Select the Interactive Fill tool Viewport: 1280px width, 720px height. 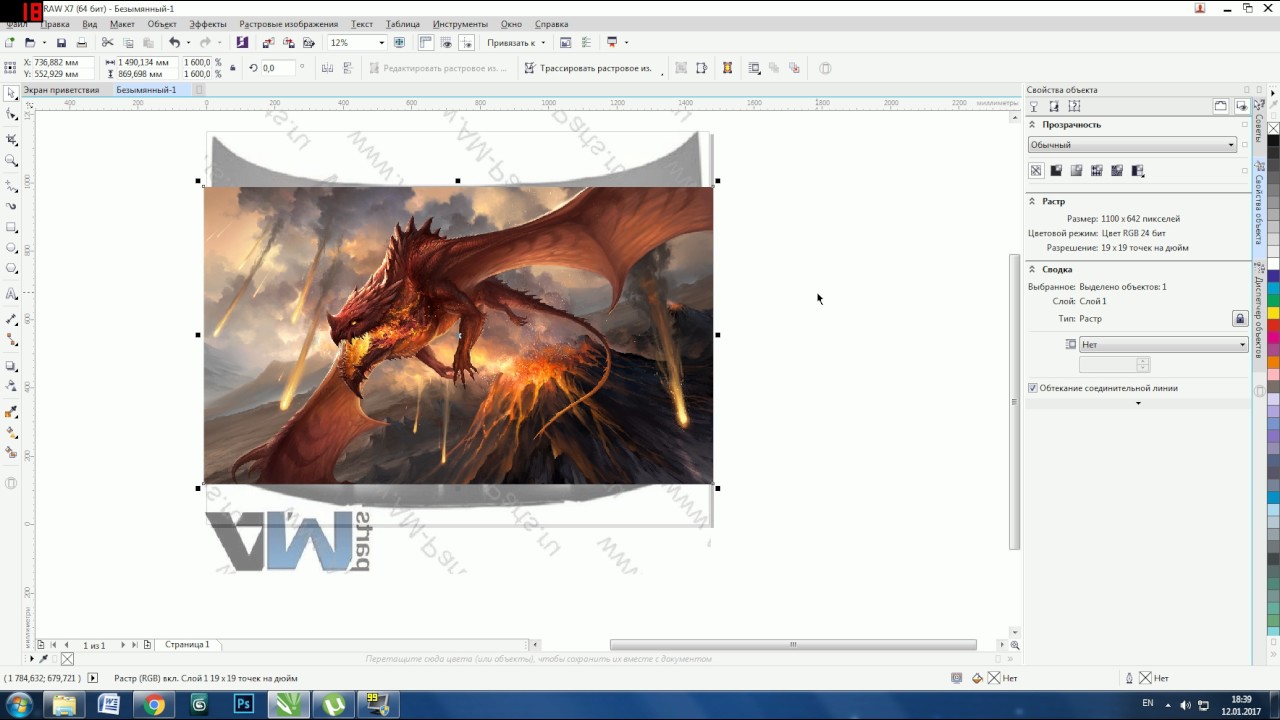point(12,433)
